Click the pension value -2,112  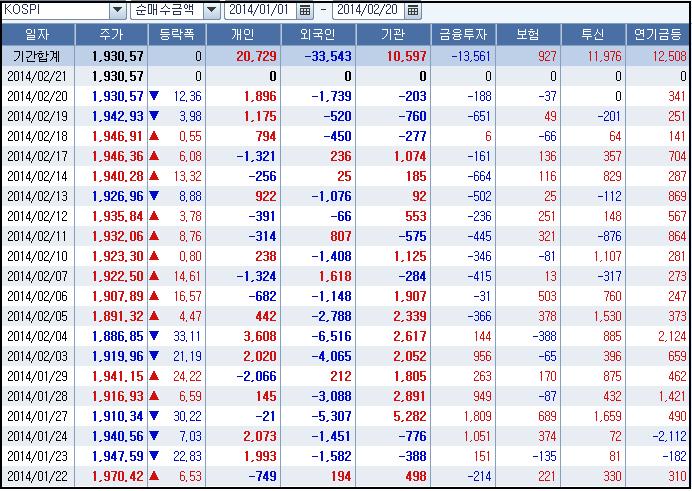pos(669,436)
